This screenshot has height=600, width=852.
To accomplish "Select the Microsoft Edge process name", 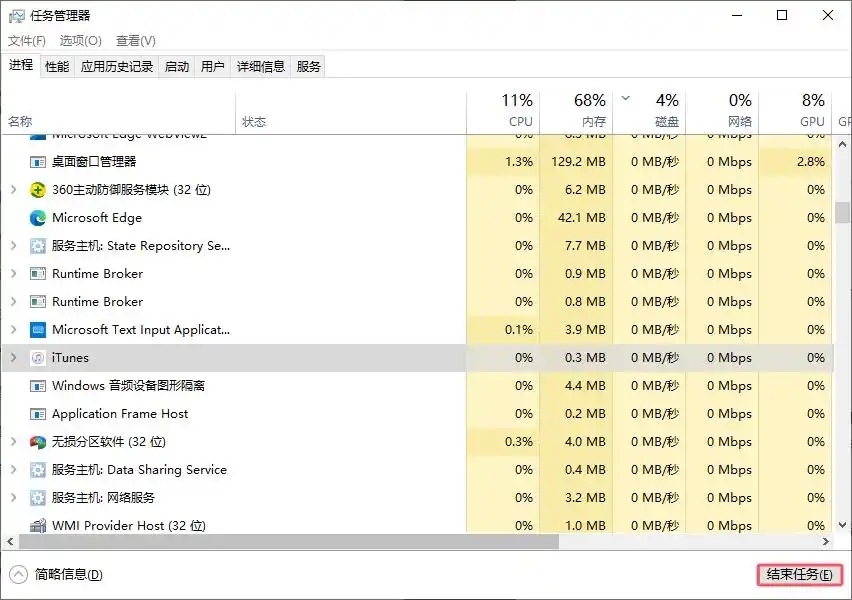I will 97,218.
